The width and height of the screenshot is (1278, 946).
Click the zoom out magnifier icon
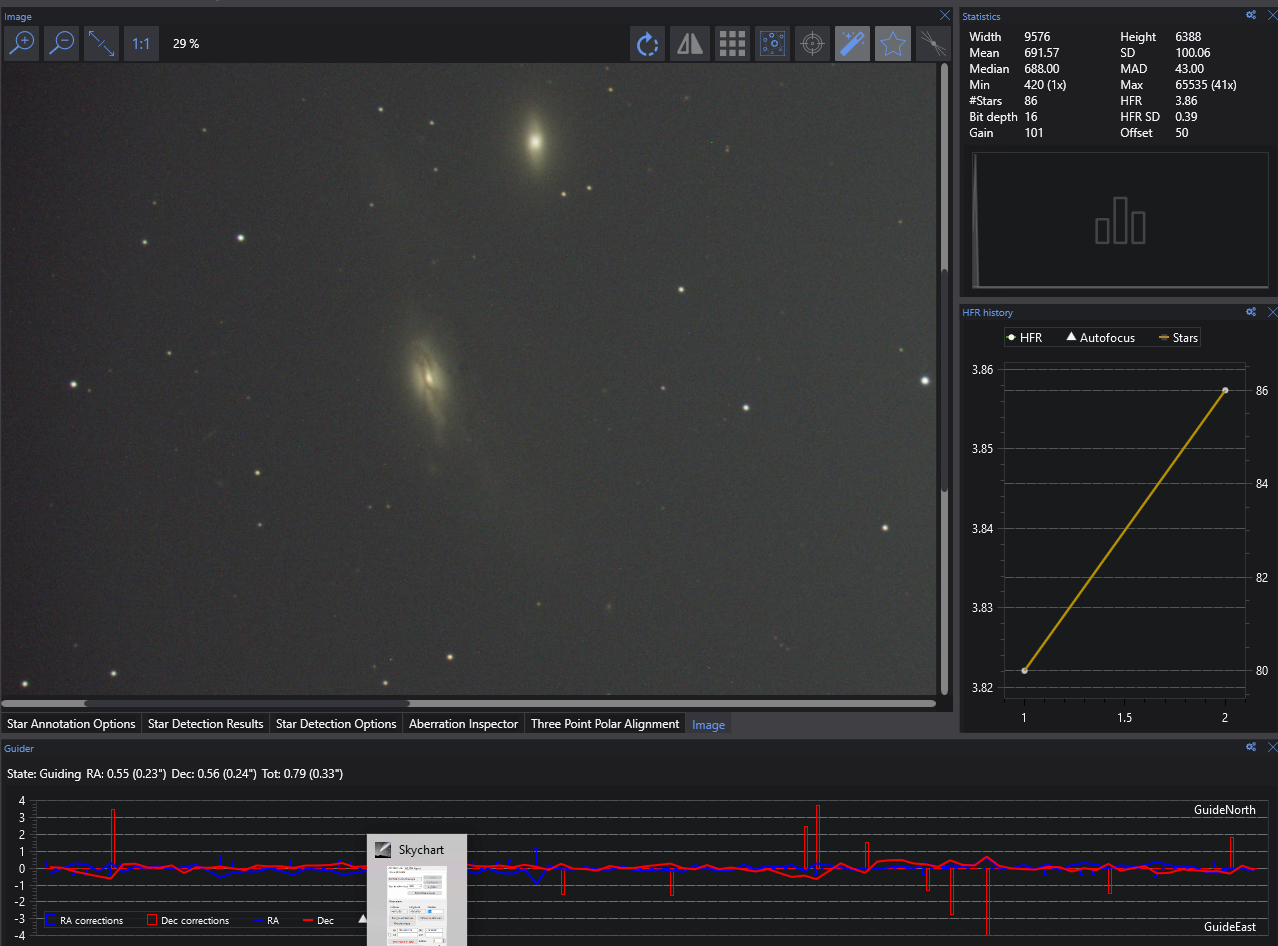coord(62,43)
